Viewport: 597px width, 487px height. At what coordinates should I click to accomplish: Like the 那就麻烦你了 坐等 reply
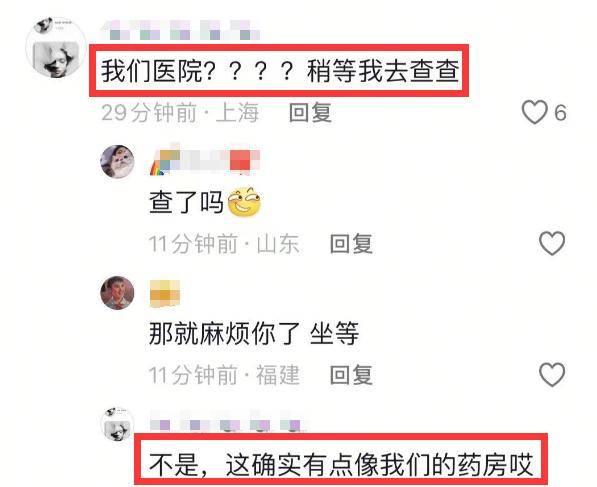coord(552,375)
